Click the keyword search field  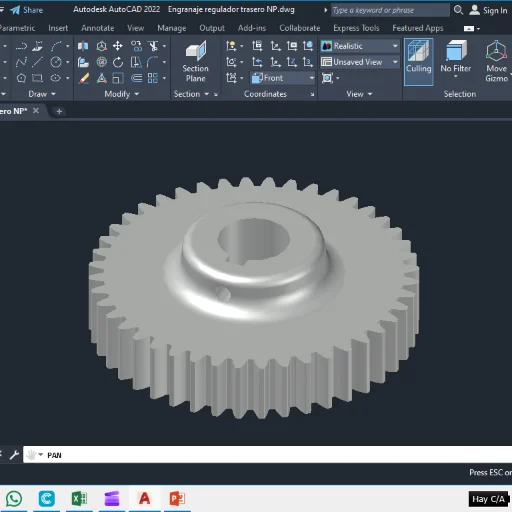390,10
